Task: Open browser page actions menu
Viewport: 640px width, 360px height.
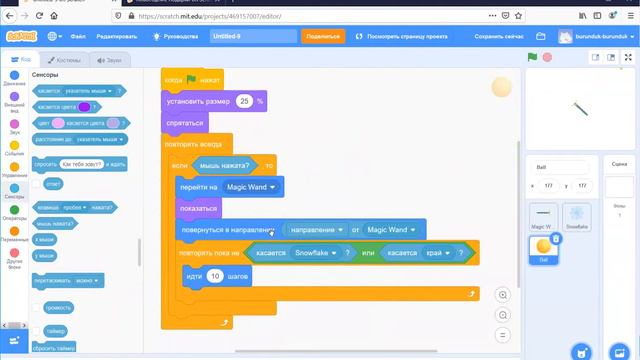Action: coord(492,16)
